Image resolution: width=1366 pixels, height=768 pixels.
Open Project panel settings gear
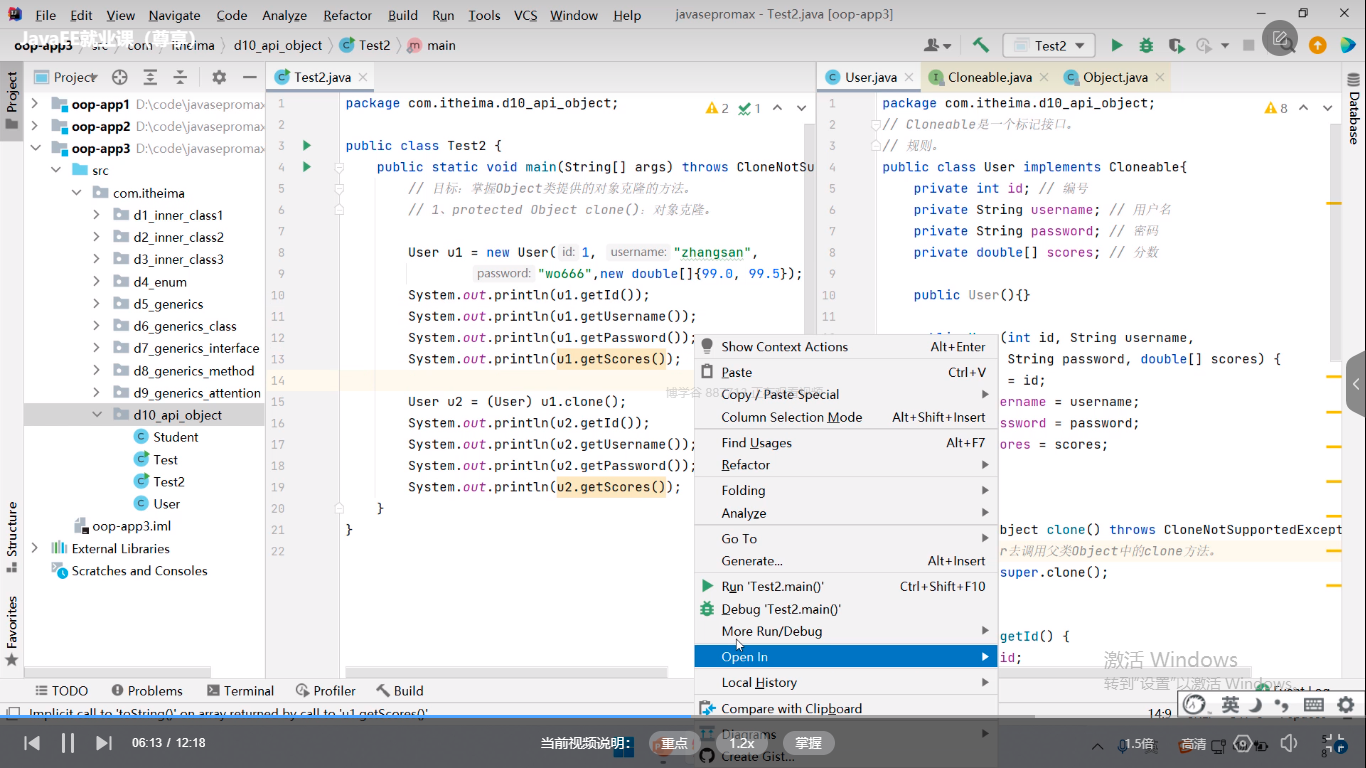219,77
